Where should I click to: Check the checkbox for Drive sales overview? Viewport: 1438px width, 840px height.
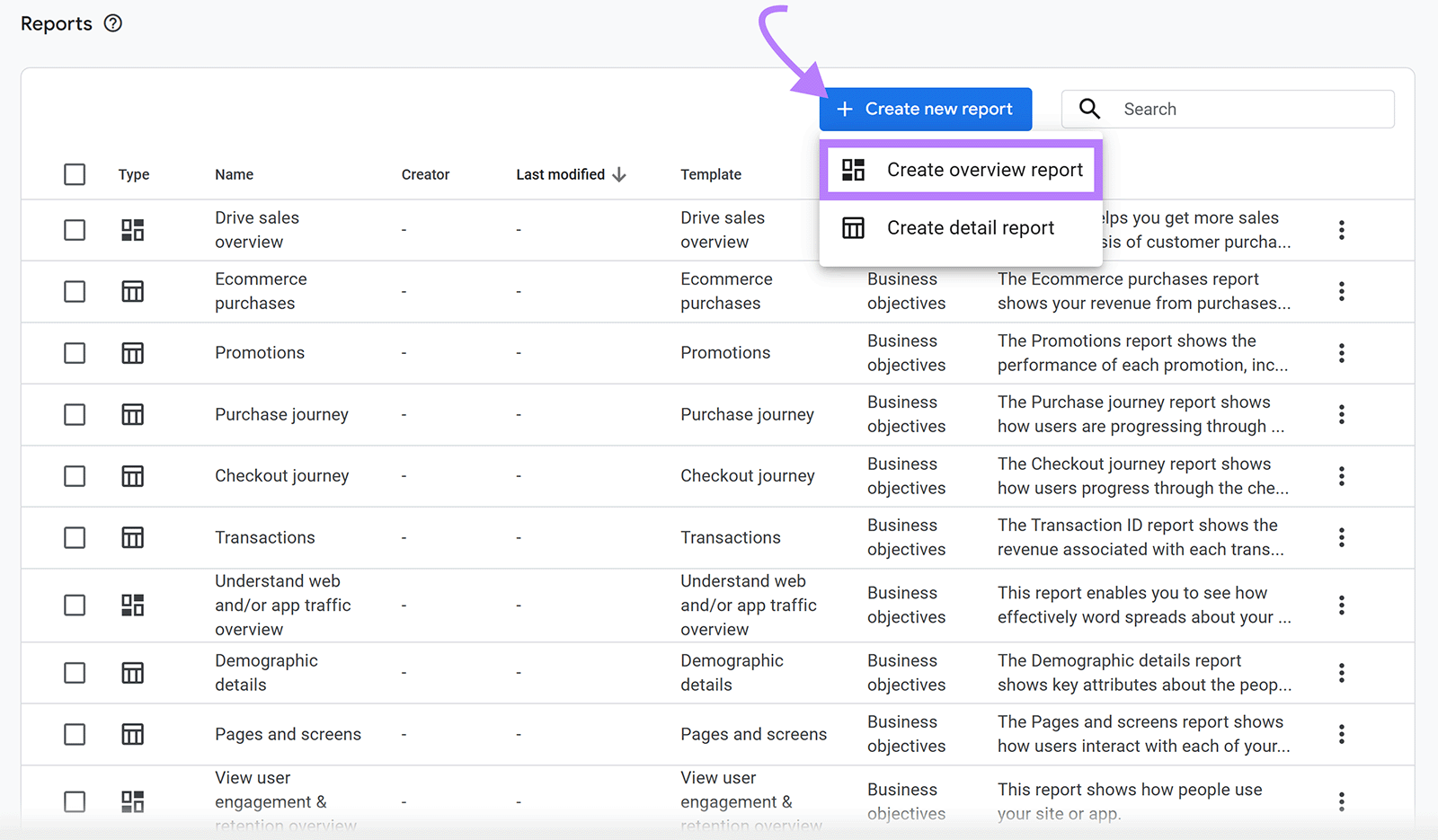[x=75, y=230]
